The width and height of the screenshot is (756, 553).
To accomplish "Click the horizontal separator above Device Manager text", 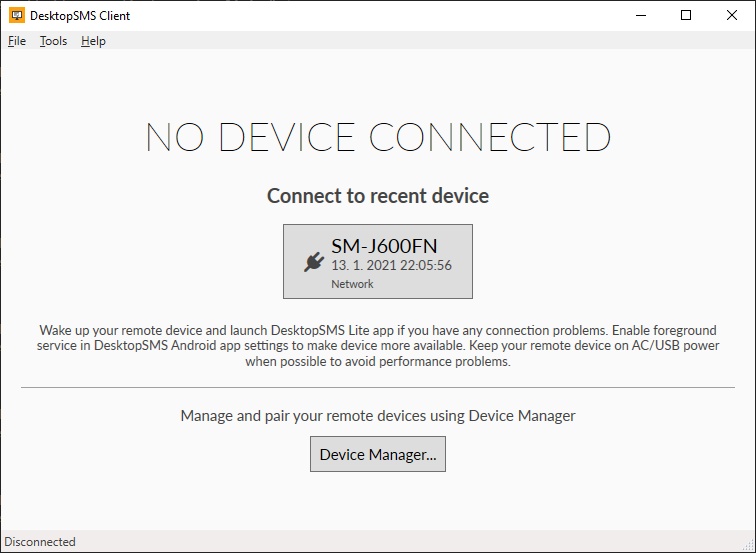I will point(378,387).
